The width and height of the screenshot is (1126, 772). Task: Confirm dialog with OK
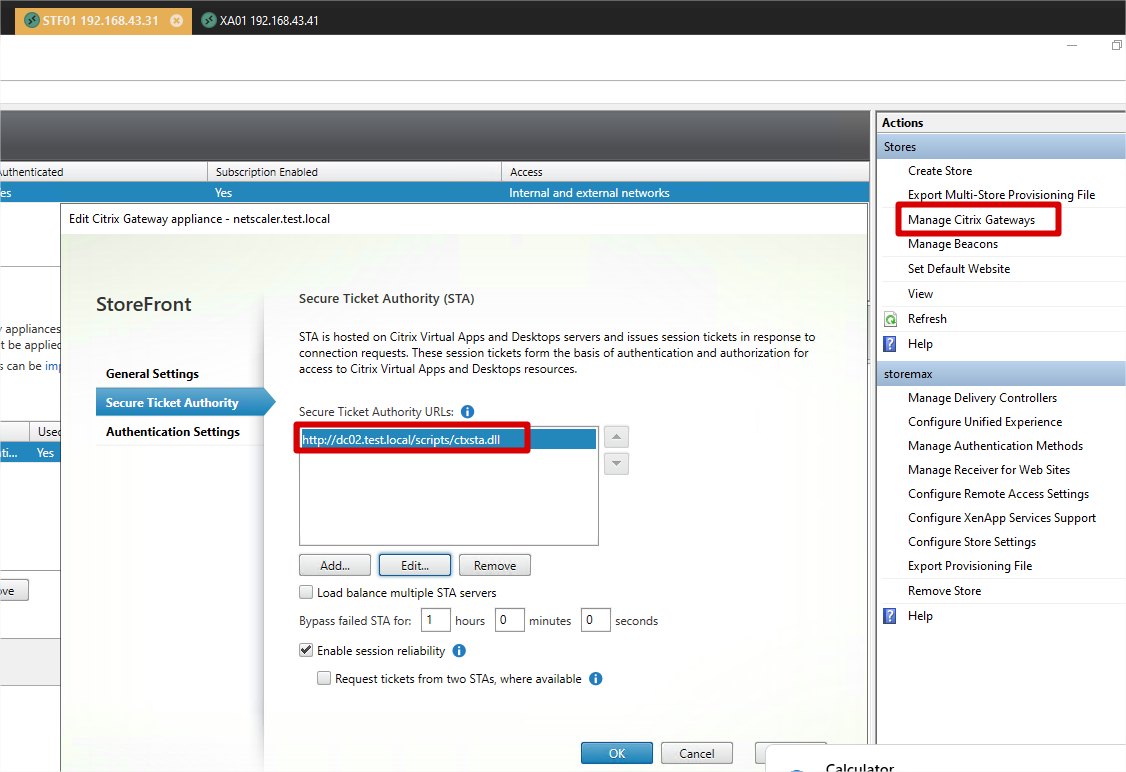[617, 753]
